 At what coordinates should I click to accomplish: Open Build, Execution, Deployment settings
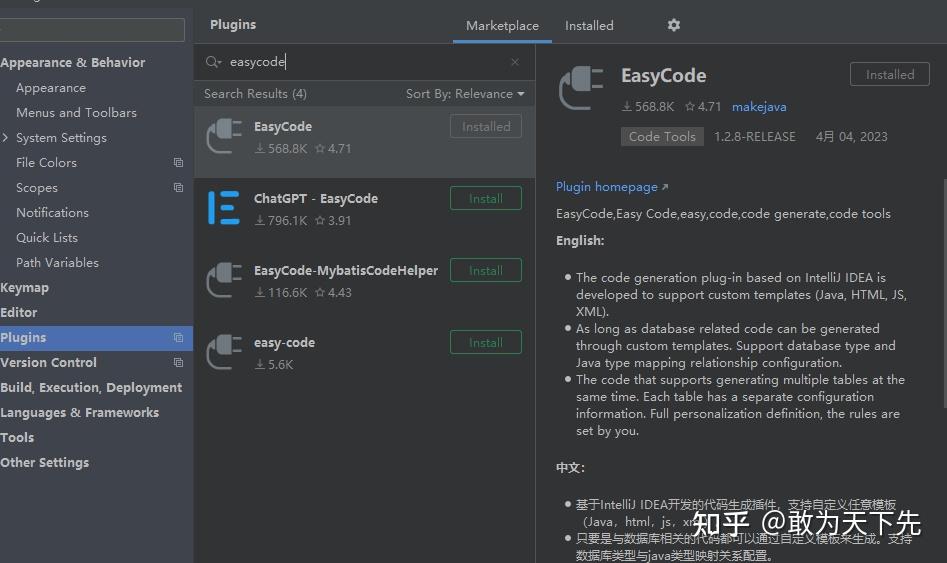[x=91, y=387]
